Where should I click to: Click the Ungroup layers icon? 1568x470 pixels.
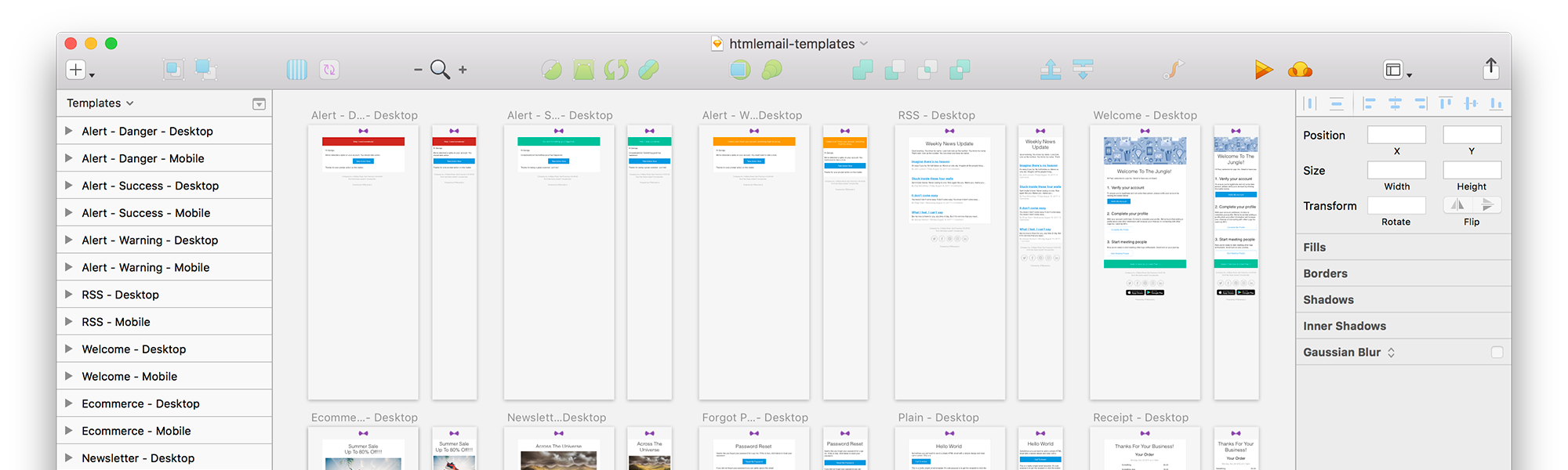206,70
